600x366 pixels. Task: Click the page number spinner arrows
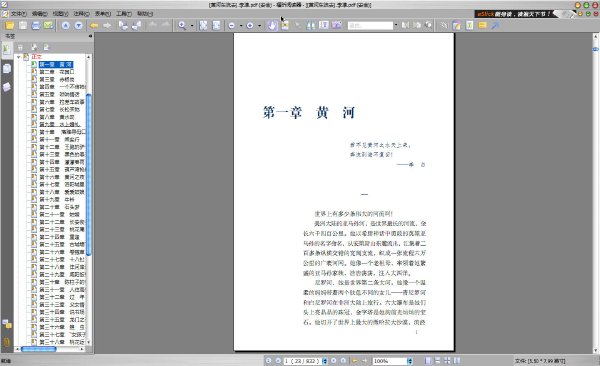coord(325,361)
